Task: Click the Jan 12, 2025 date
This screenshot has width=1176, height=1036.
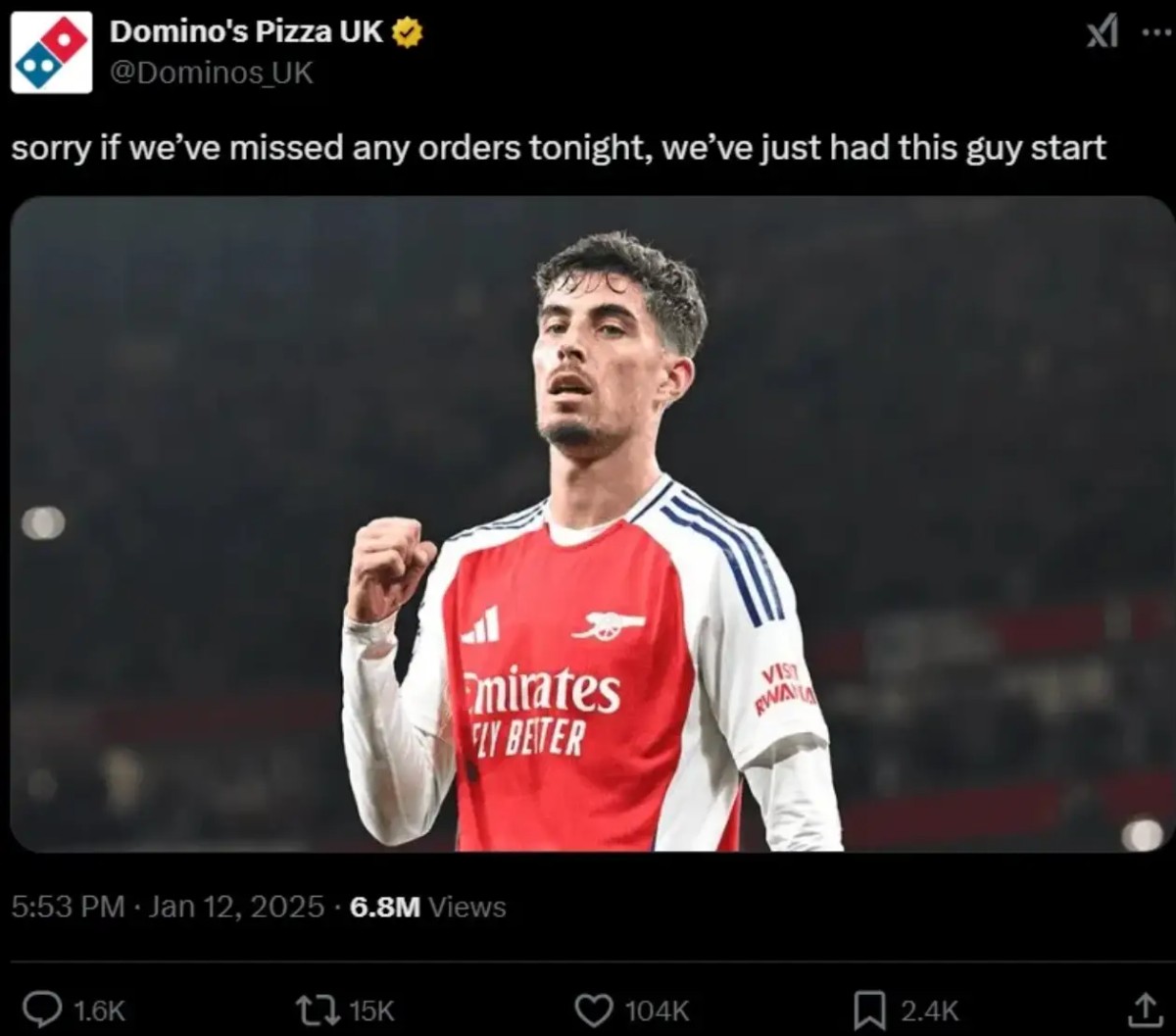Action: (236, 907)
